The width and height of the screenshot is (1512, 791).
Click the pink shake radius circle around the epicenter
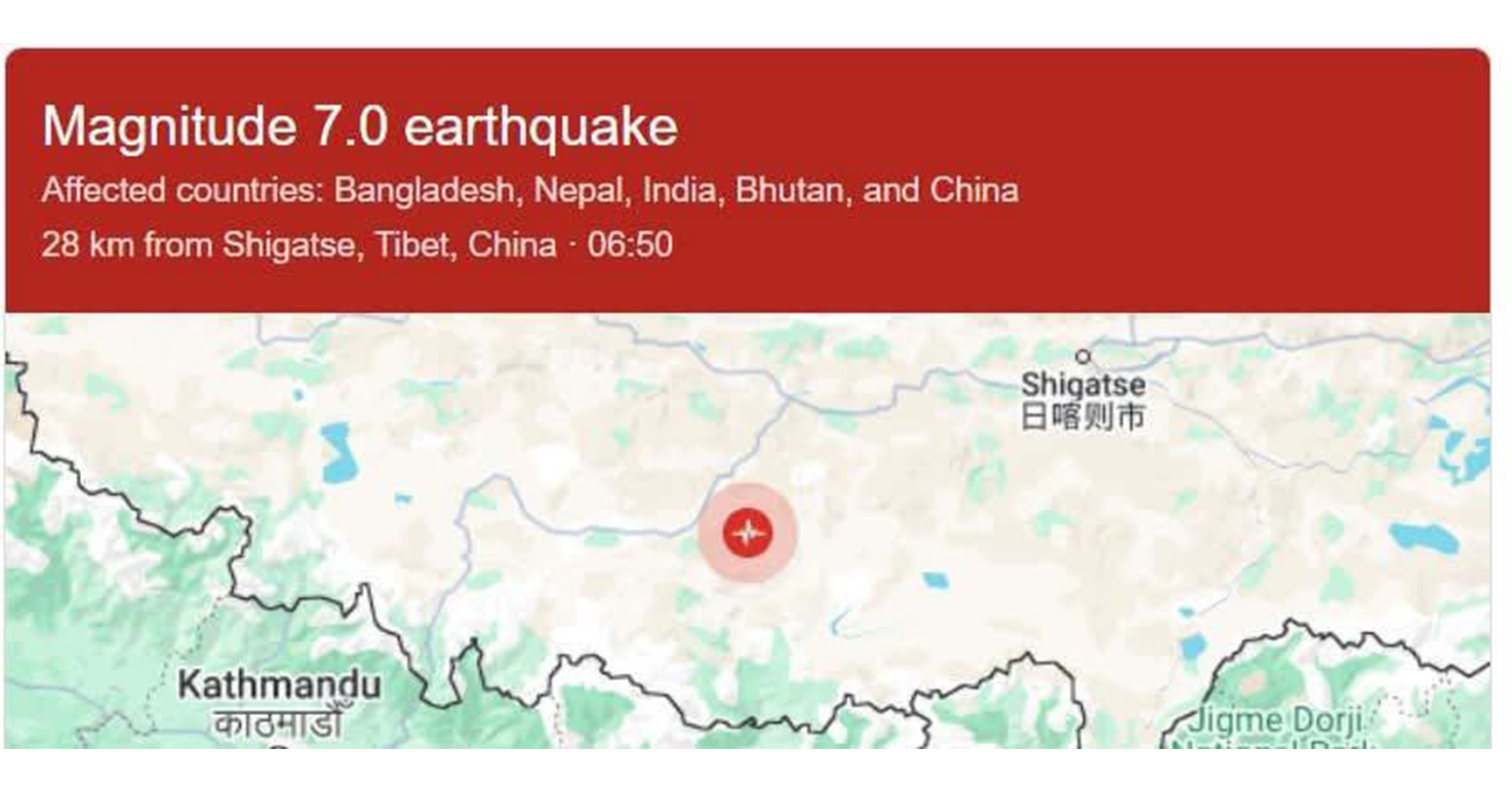(x=747, y=534)
